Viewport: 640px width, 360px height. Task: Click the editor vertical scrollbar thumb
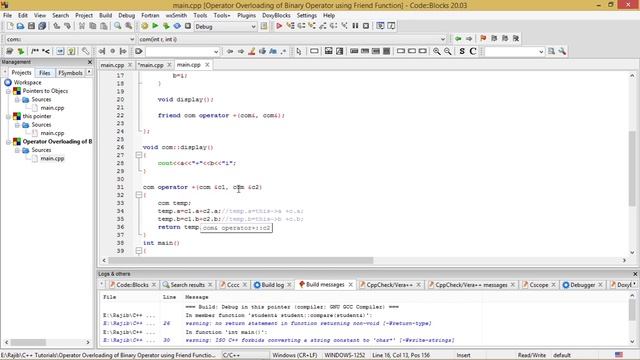click(632, 168)
